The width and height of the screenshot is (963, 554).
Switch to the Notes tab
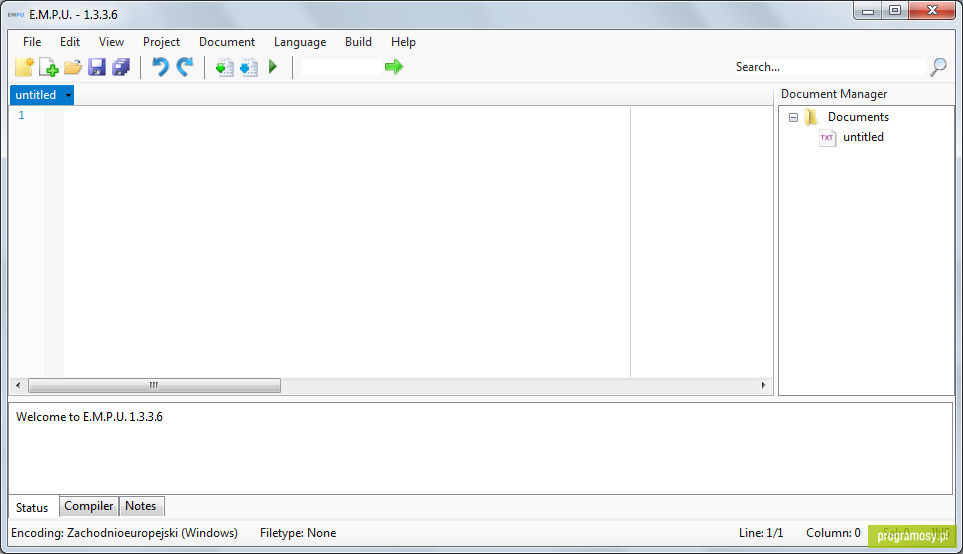click(141, 505)
